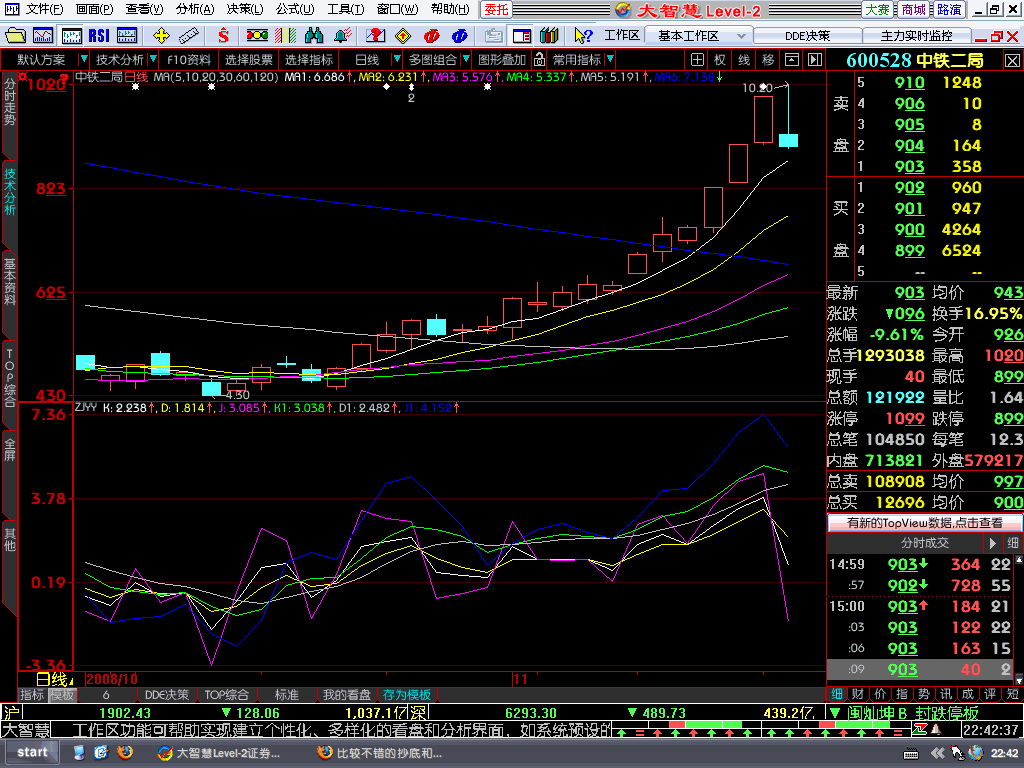Viewport: 1024px width, 768px height.
Task: Click the colored hatched stripes icon
Action: [x=285, y=35]
